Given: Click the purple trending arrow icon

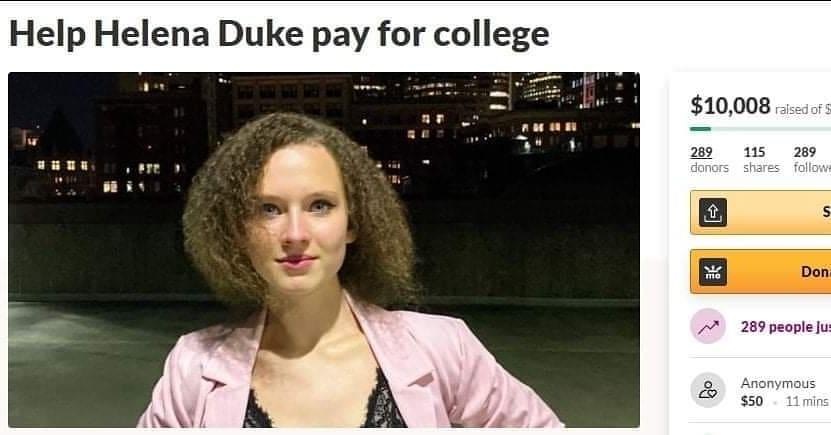Looking at the screenshot, I should pyautogui.click(x=708, y=326).
